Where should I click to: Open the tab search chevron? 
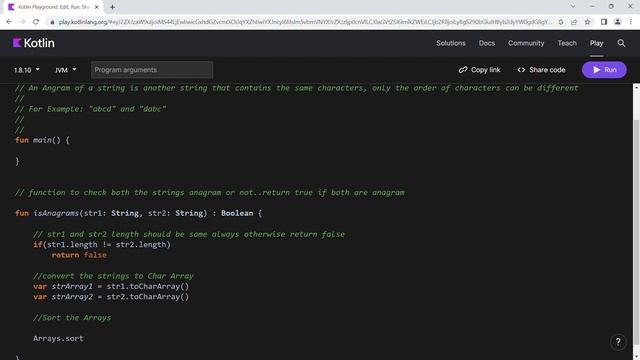click(x=573, y=7)
